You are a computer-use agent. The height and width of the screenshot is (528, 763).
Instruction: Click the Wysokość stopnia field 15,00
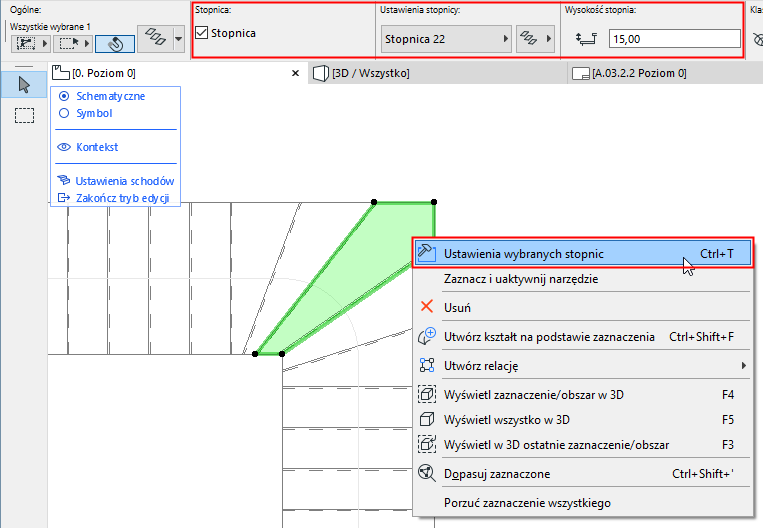pyautogui.click(x=674, y=39)
